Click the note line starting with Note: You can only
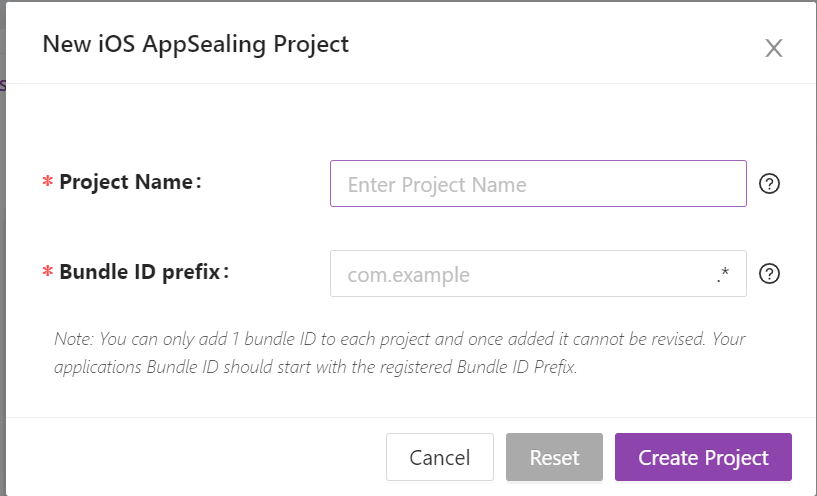The image size is (817, 496). tap(400, 339)
